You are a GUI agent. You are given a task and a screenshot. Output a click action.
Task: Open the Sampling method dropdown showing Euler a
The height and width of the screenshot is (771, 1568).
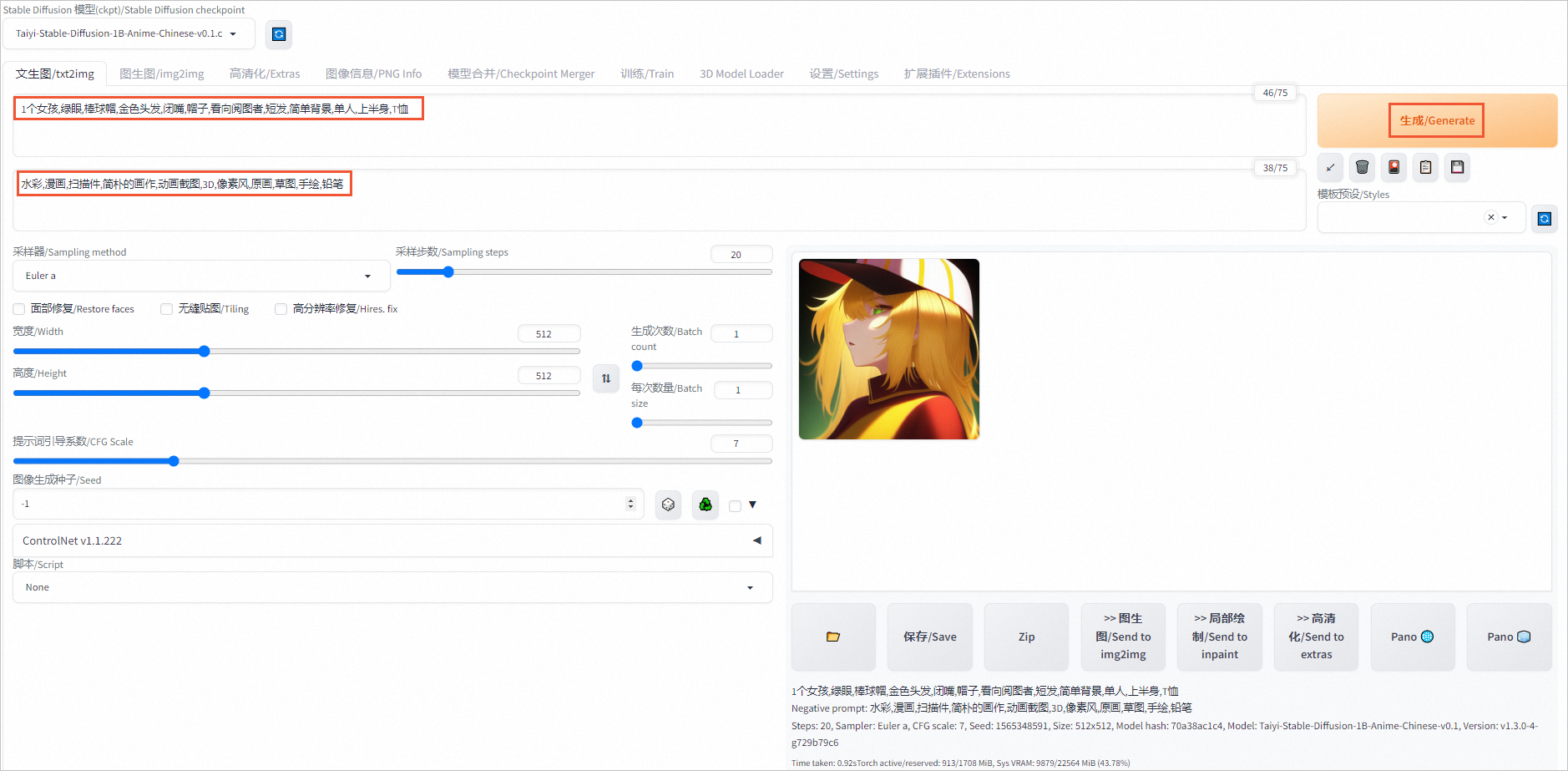click(200, 276)
